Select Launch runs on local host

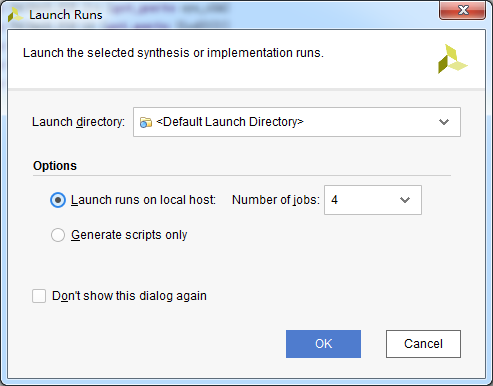pyautogui.click(x=58, y=200)
